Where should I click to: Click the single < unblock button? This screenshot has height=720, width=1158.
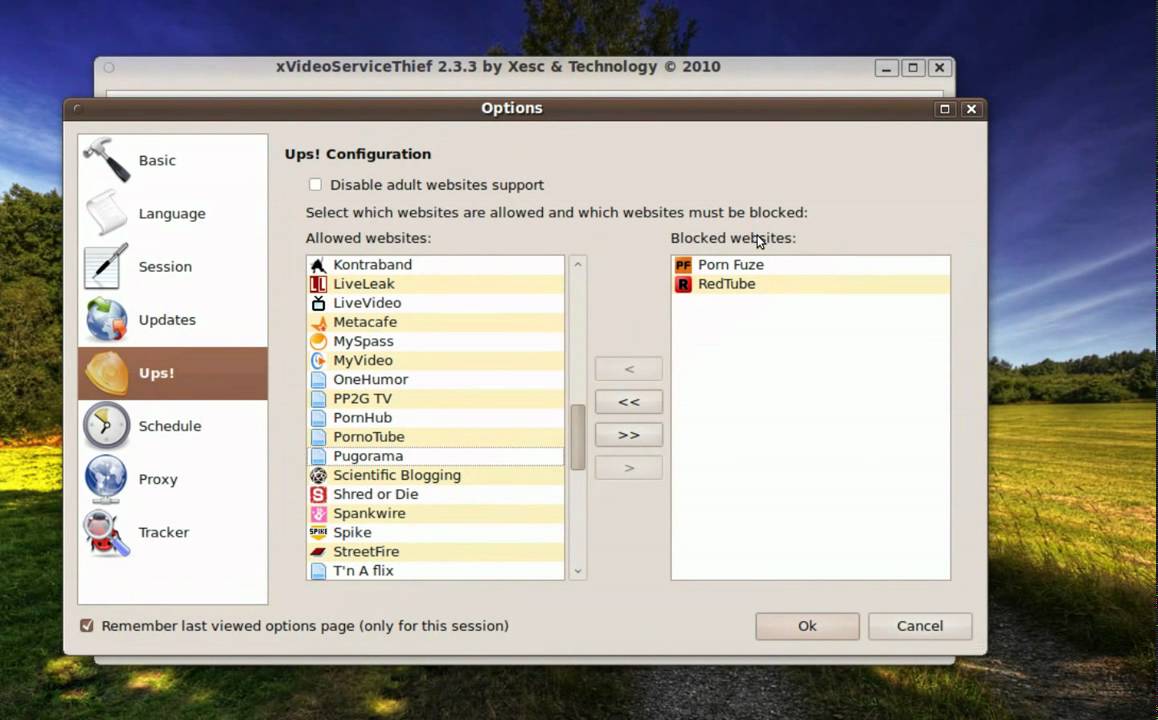629,368
